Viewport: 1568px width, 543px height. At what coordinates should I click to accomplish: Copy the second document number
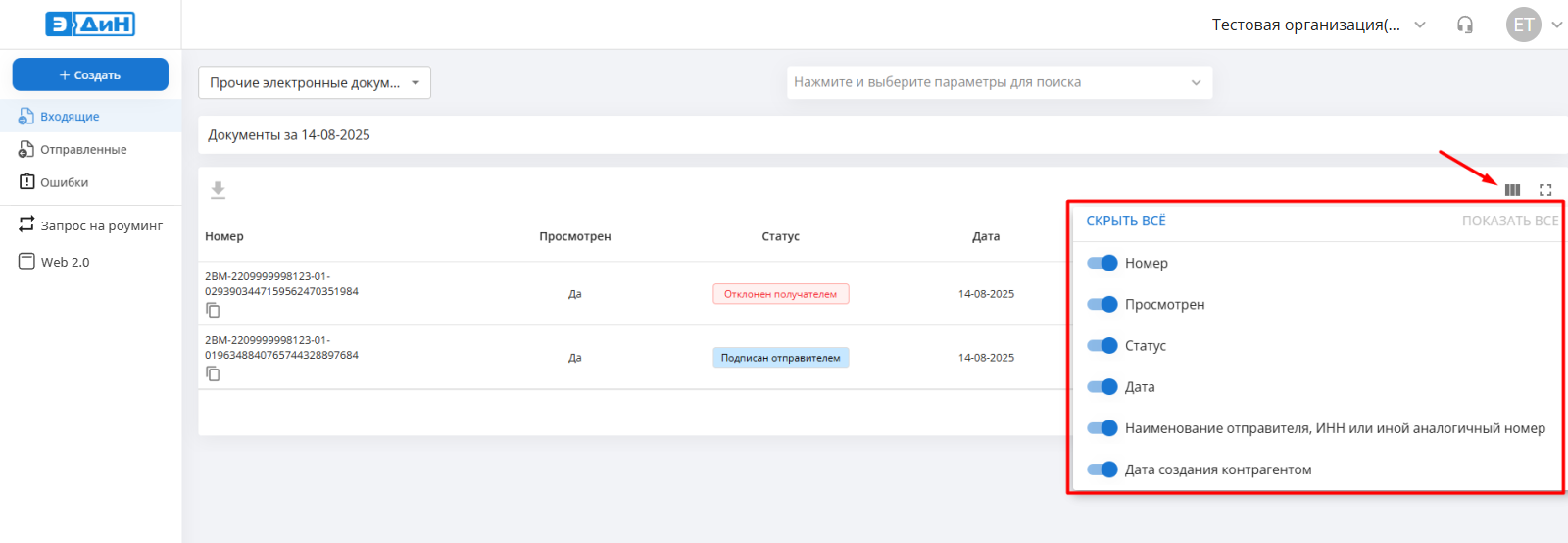(213, 374)
